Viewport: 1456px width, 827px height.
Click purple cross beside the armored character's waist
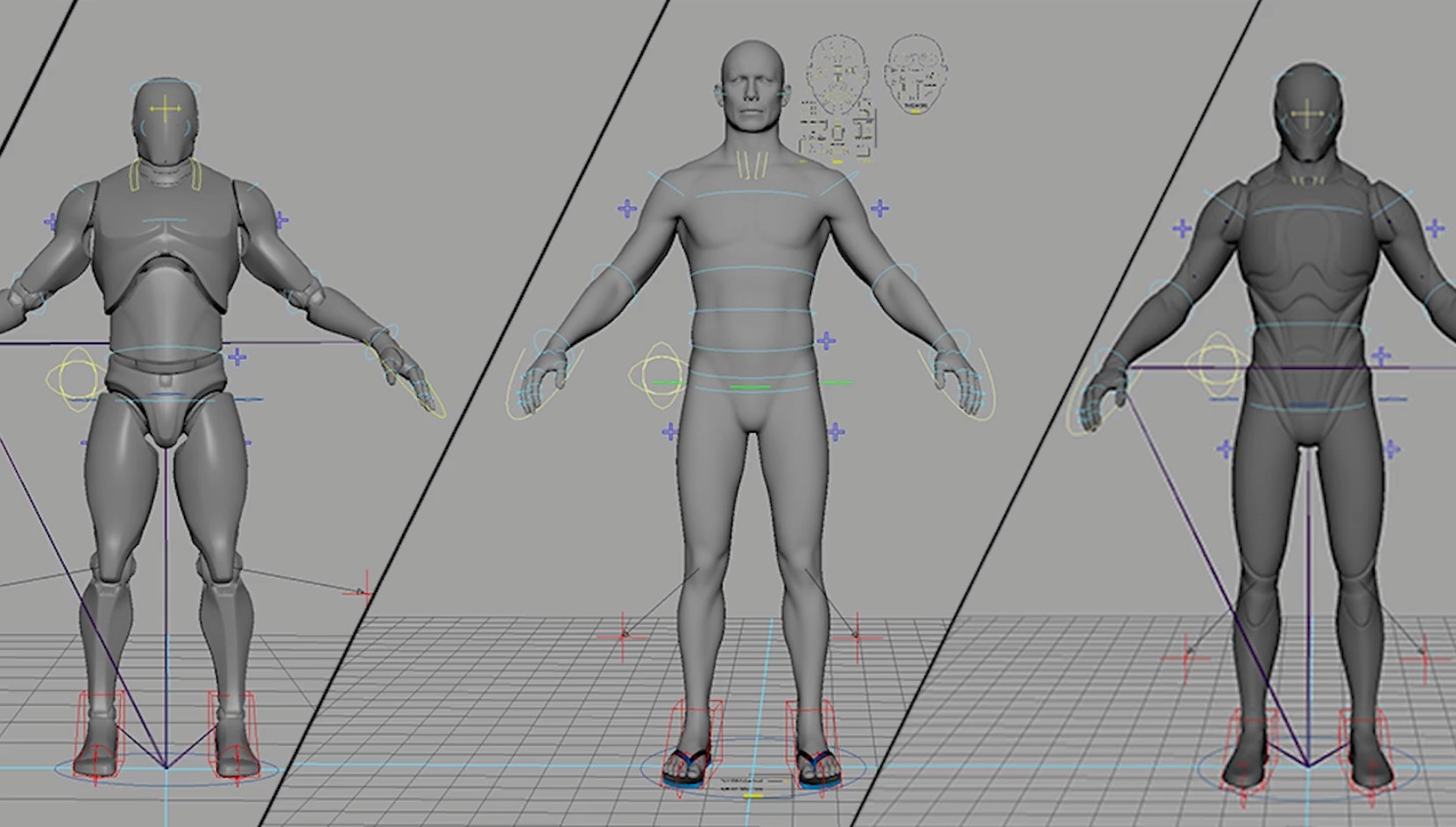1382,356
